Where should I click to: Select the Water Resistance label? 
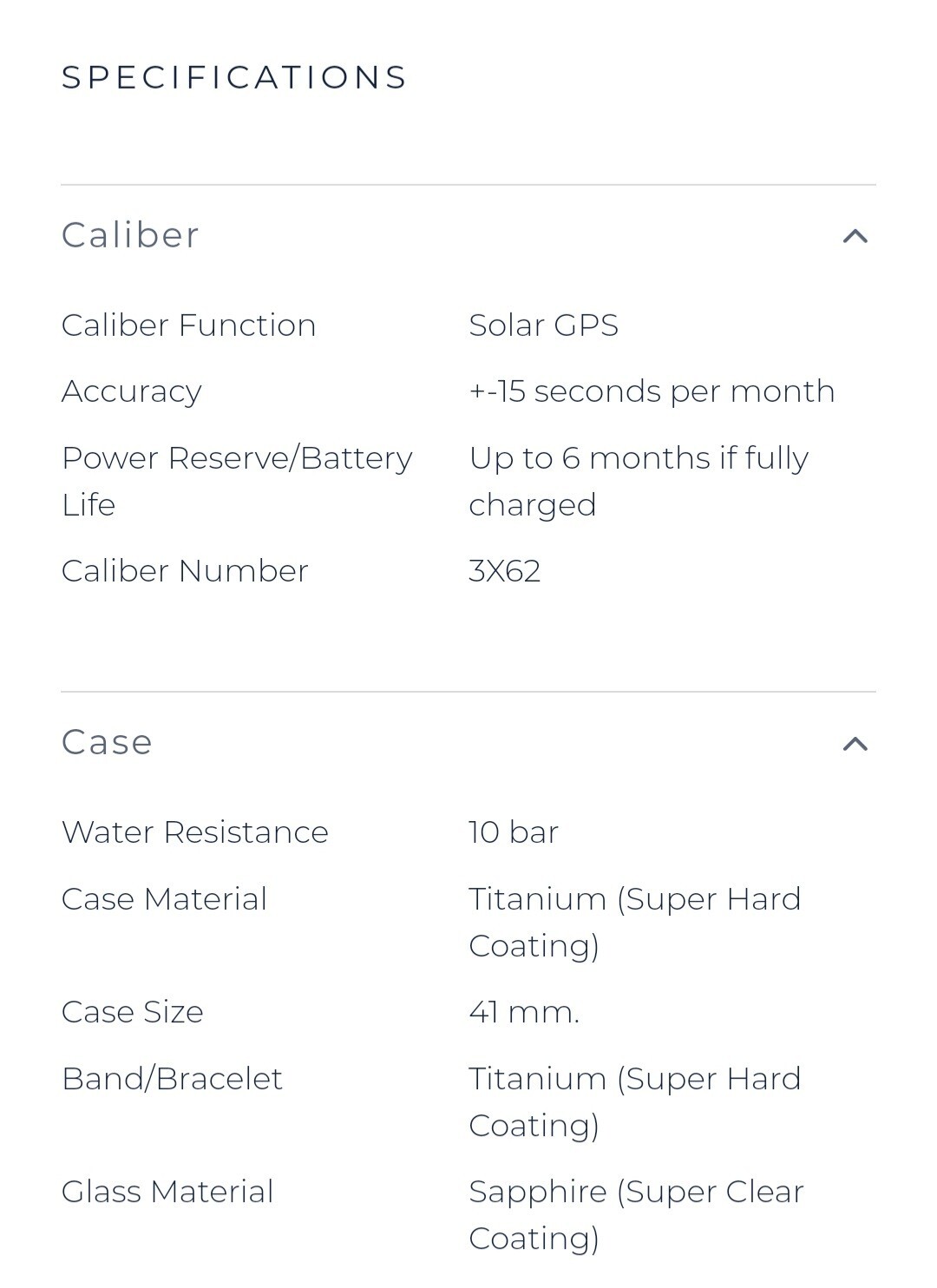click(x=195, y=832)
